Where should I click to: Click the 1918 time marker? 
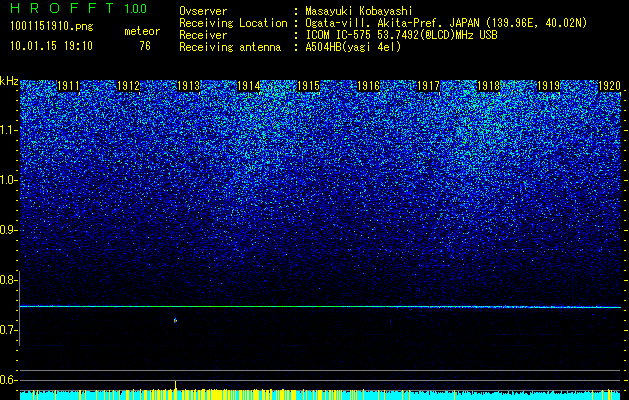click(x=489, y=86)
